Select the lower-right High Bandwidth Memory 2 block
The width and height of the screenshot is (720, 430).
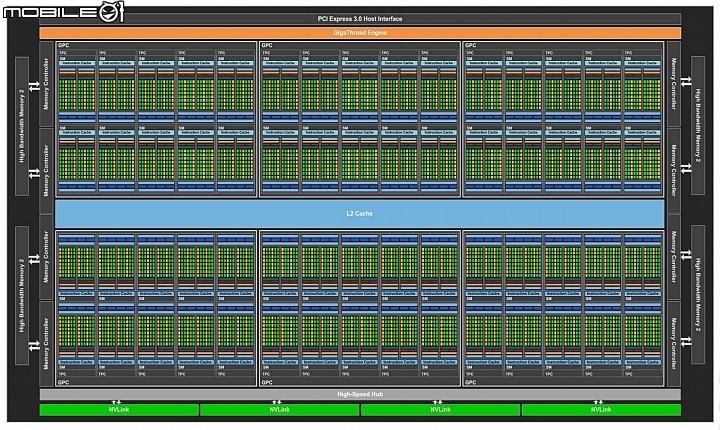coord(698,294)
